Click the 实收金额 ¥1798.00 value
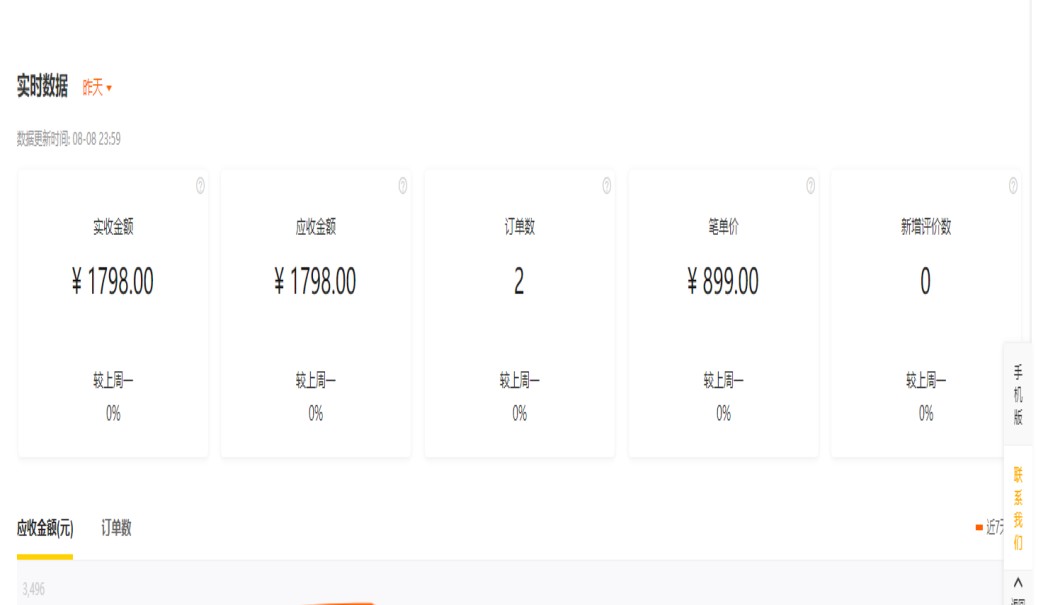This screenshot has height=605, width=1043. click(x=113, y=283)
